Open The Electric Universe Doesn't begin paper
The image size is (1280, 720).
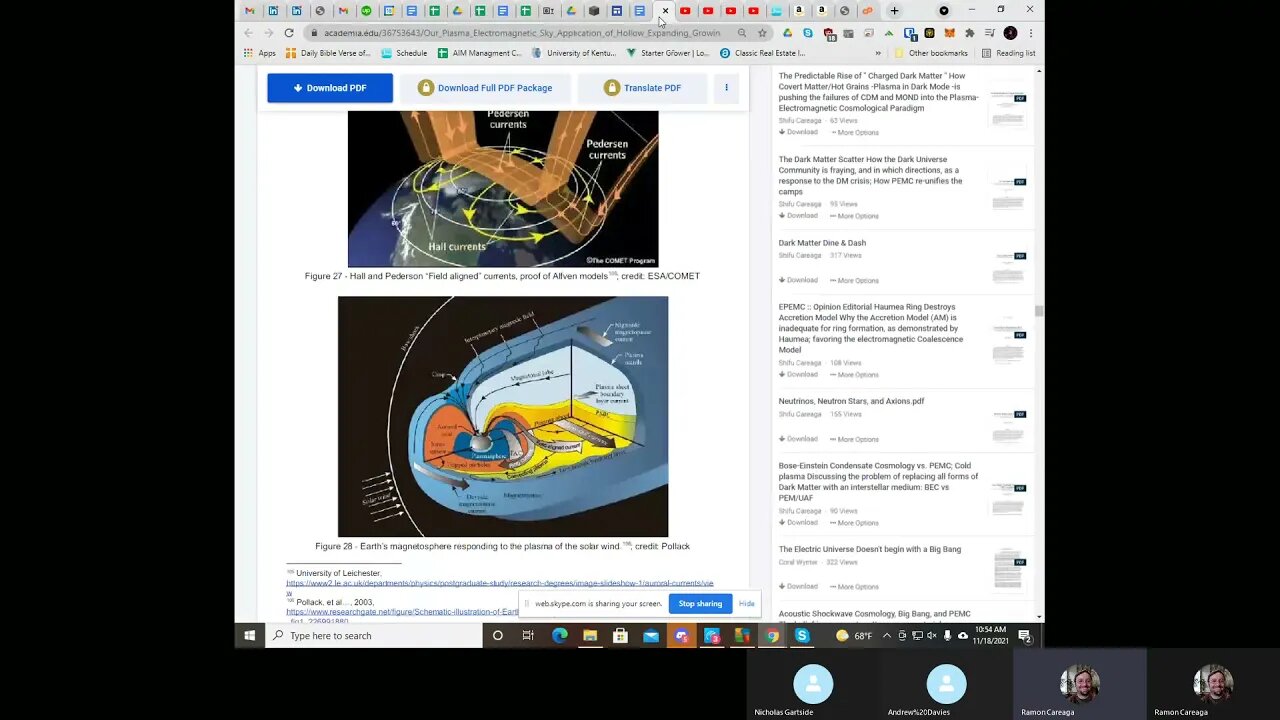click(870, 549)
